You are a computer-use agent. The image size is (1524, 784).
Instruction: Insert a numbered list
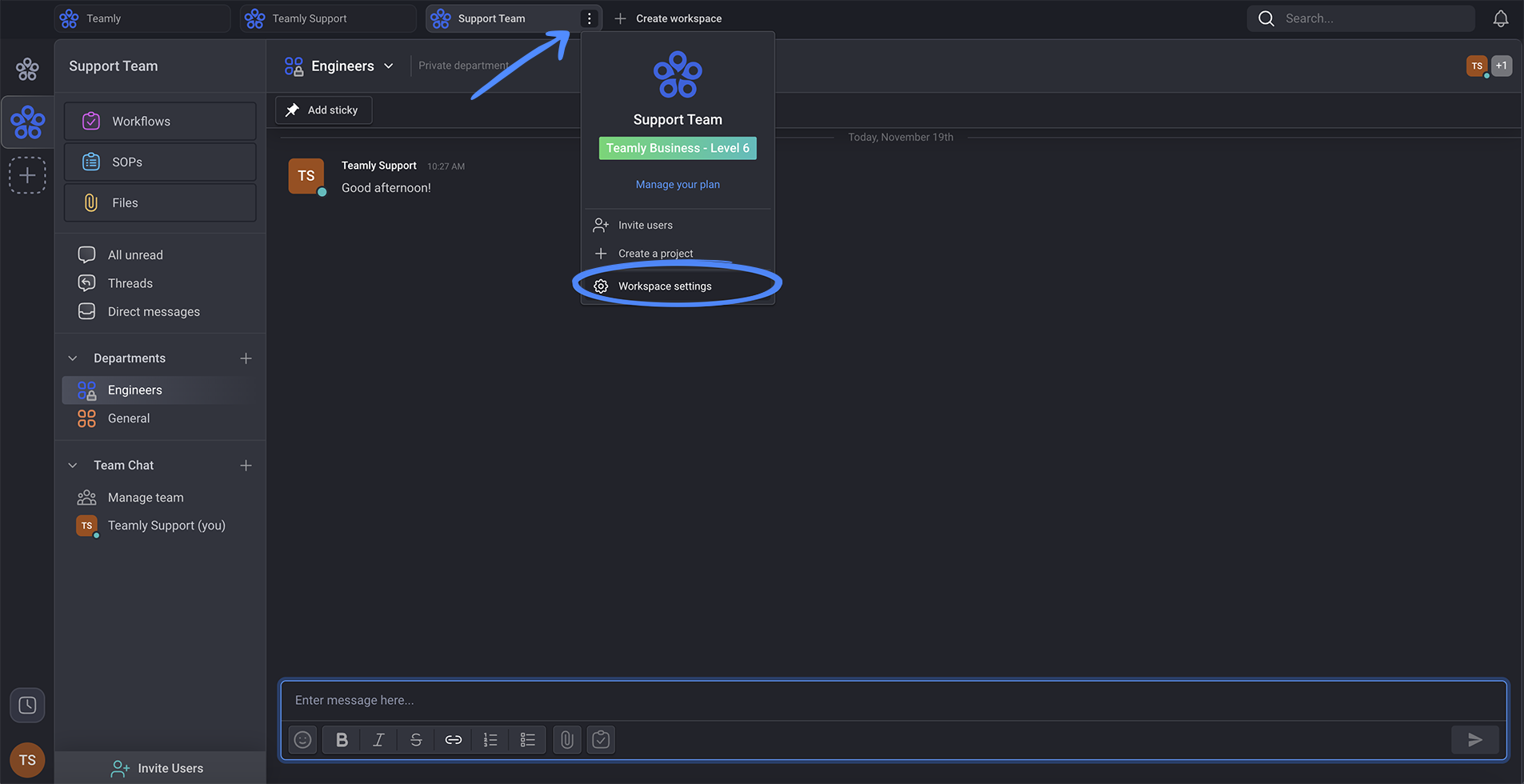click(490, 740)
